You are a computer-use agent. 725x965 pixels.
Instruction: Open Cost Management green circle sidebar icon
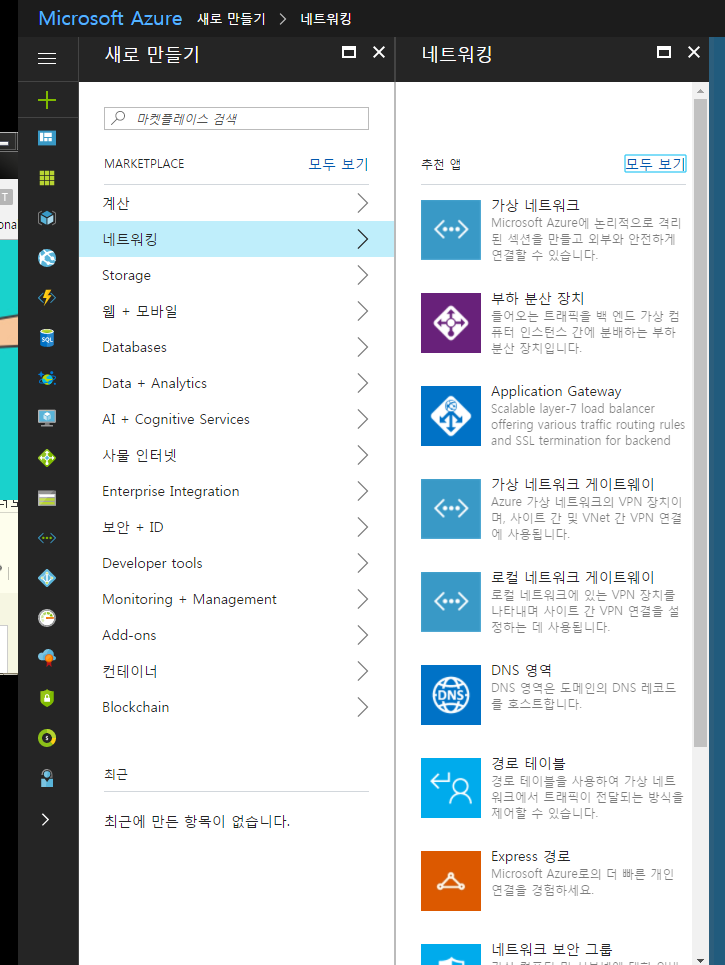[47, 738]
